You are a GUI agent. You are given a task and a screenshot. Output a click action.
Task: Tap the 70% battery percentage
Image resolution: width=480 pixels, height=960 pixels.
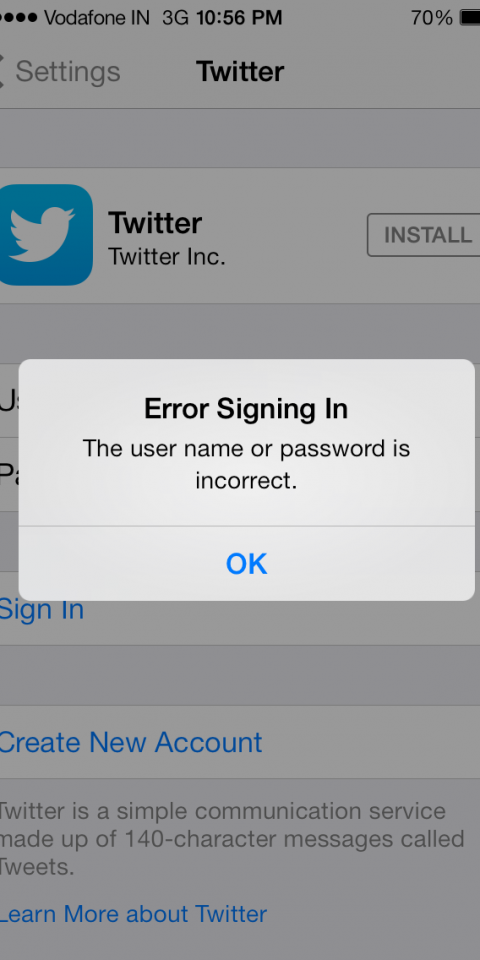432,18
